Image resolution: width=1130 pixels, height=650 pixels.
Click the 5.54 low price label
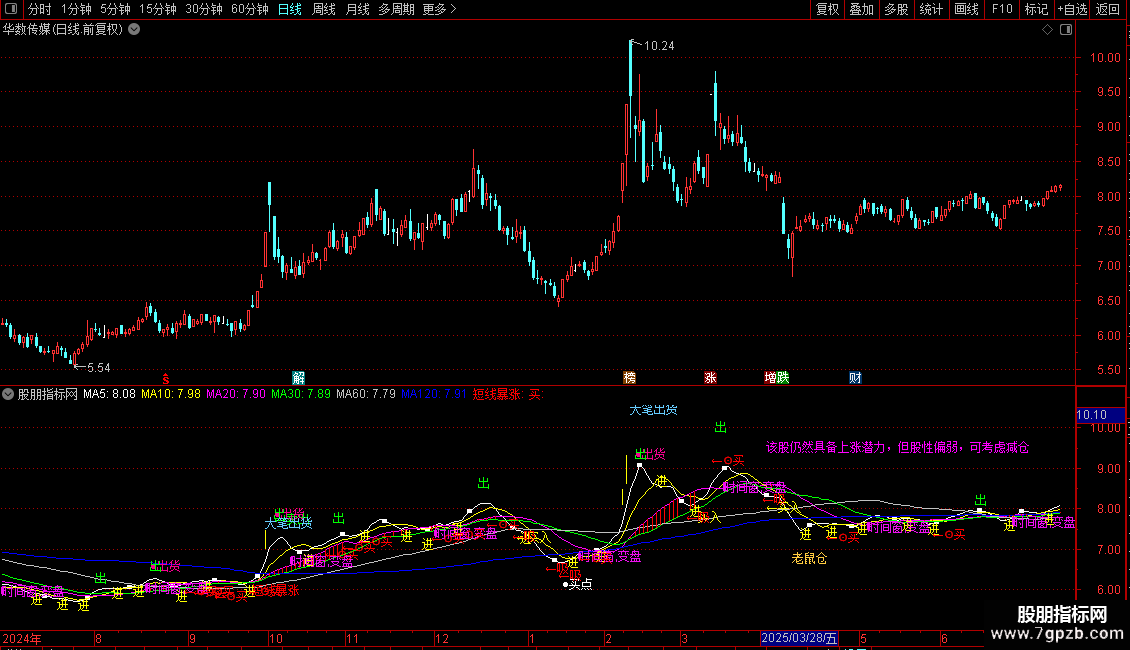pyautogui.click(x=99, y=368)
